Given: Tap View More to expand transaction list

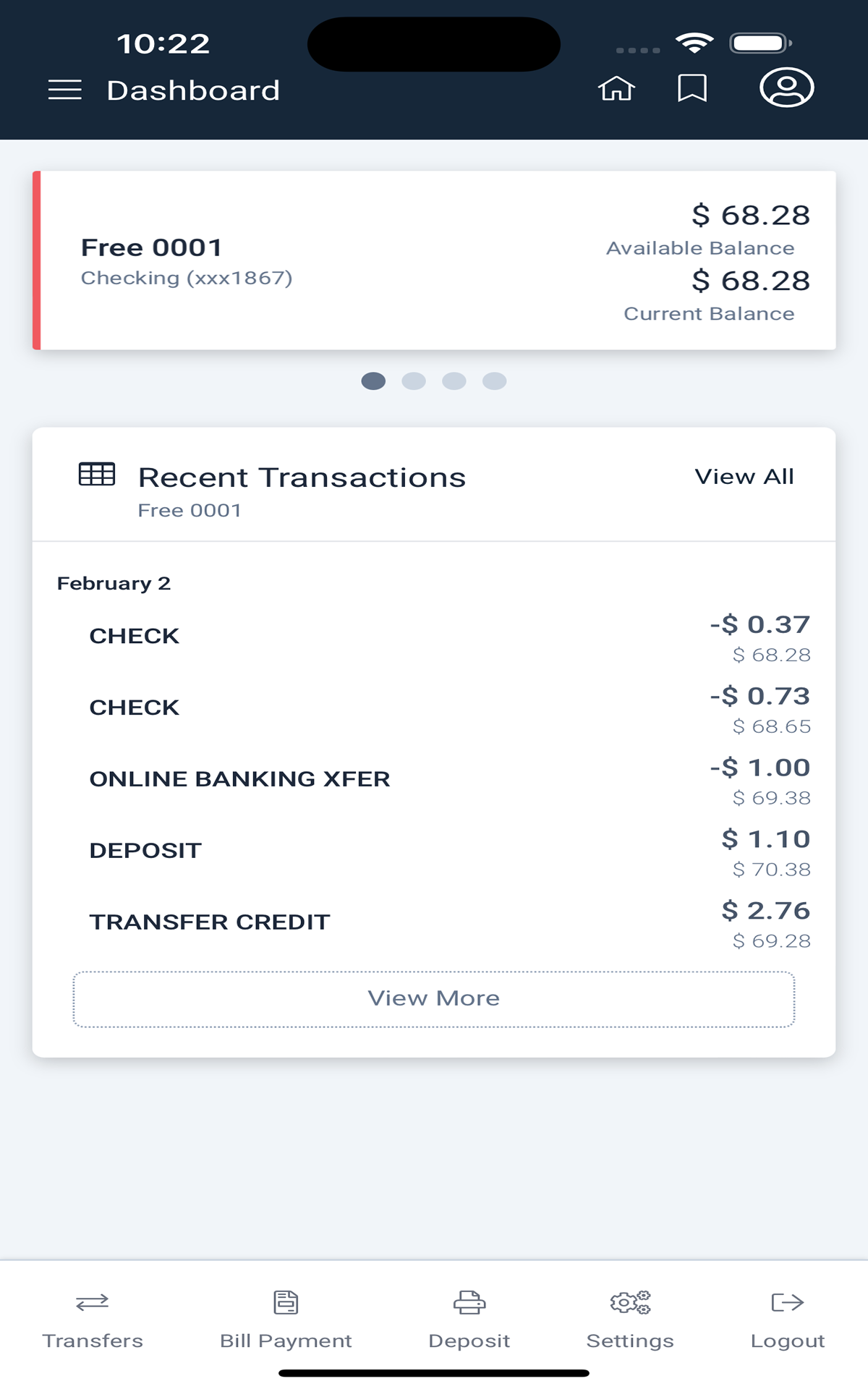Looking at the screenshot, I should coord(434,998).
